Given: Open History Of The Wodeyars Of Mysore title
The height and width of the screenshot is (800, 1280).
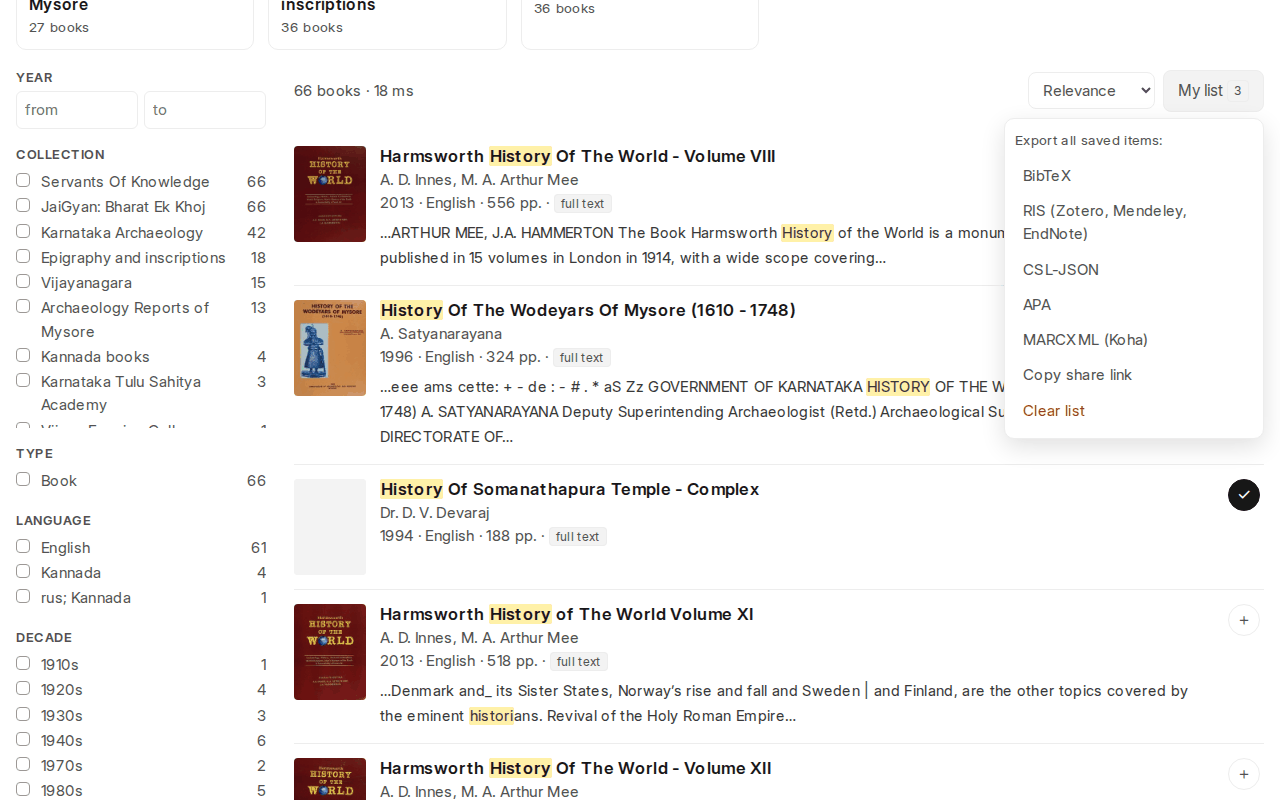Looking at the screenshot, I should (588, 310).
